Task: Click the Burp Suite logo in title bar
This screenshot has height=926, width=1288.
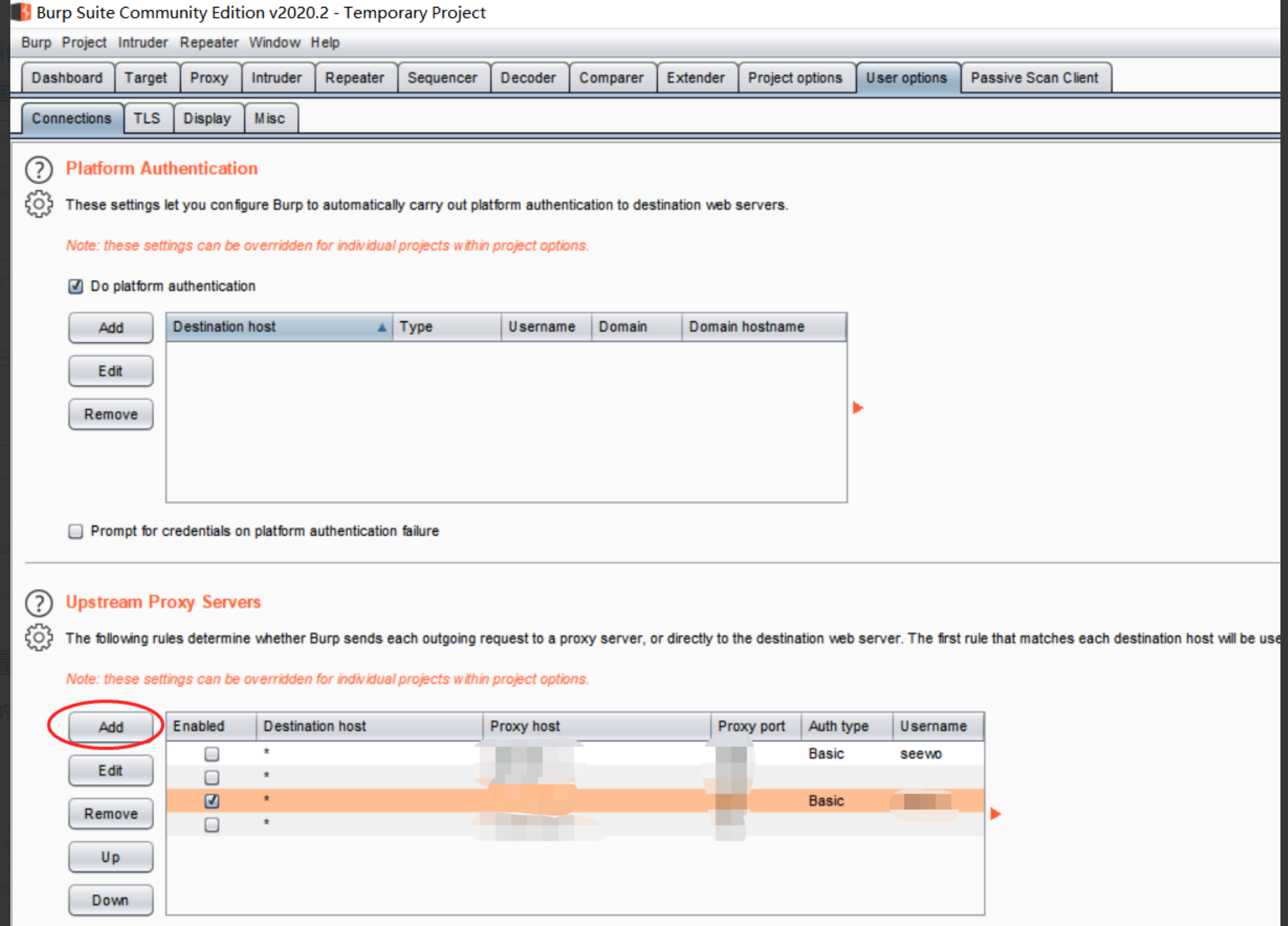Action: click(22, 12)
